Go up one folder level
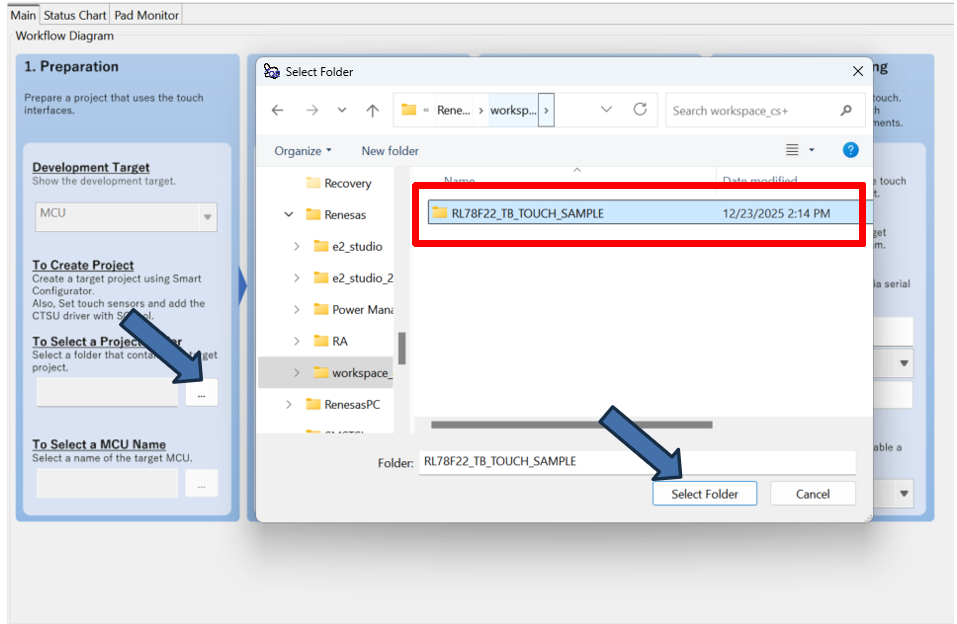The image size is (957, 624). [x=372, y=111]
